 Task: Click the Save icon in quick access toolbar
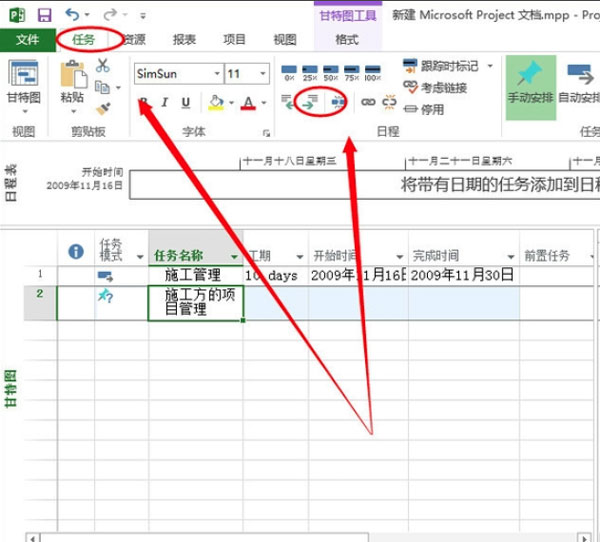point(44,14)
